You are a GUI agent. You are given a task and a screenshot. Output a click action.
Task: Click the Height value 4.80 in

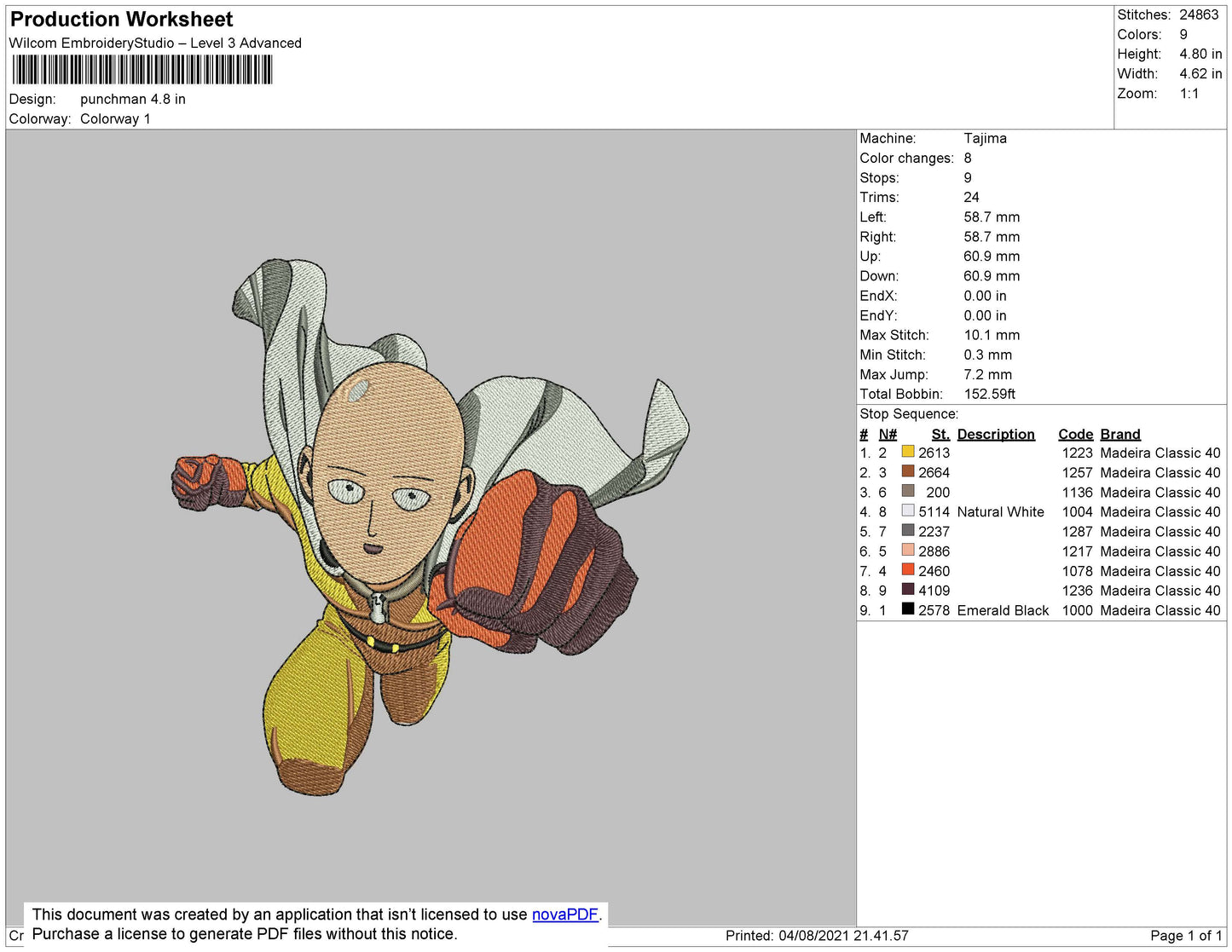pyautogui.click(x=1200, y=54)
